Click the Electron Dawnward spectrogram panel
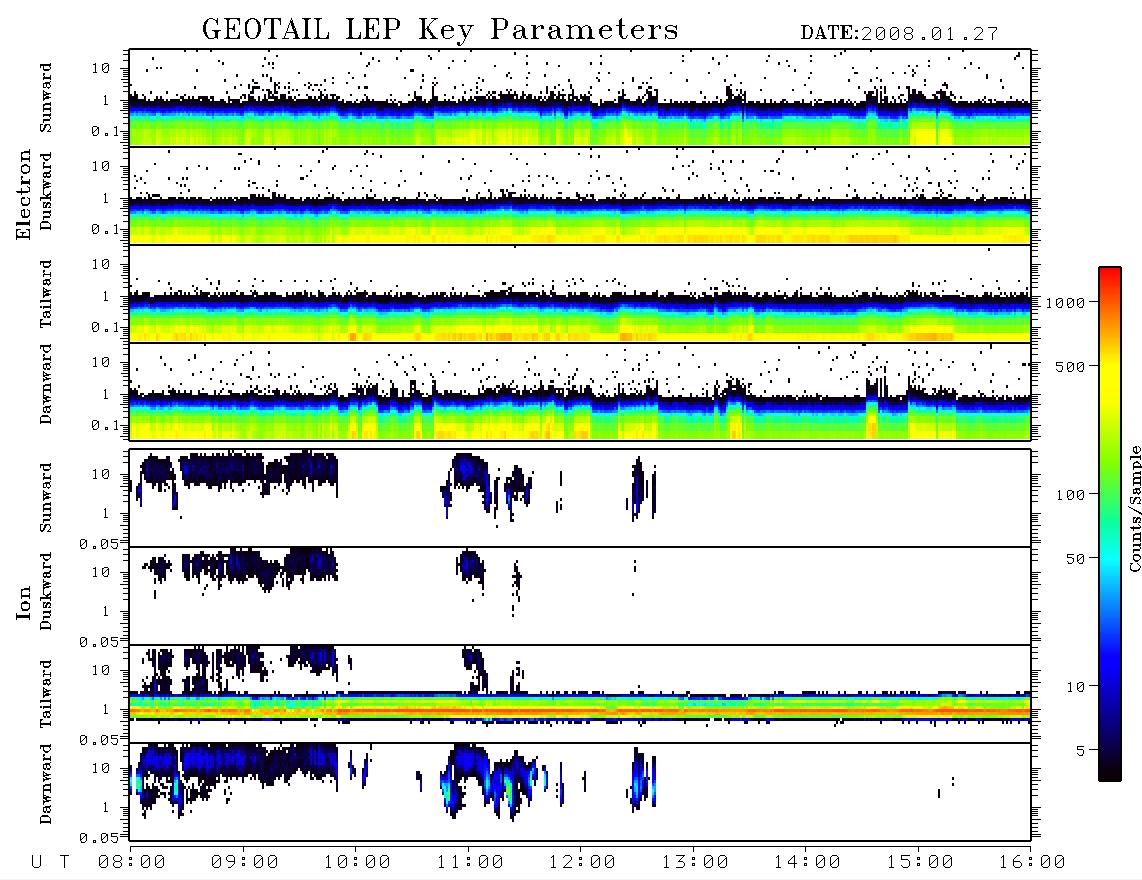This screenshot has height=880, width=1142. tap(580, 391)
